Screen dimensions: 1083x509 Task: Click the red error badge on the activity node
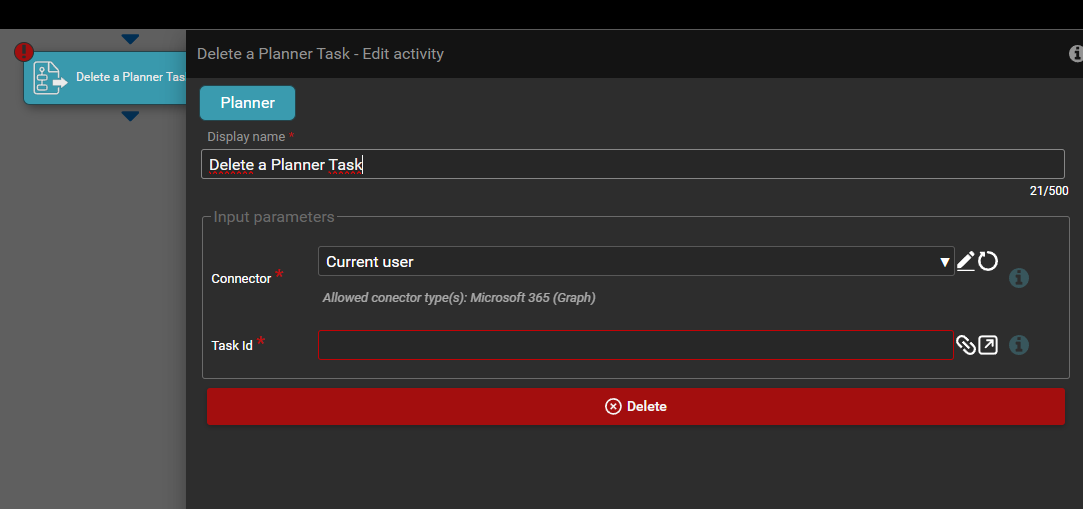(23, 52)
